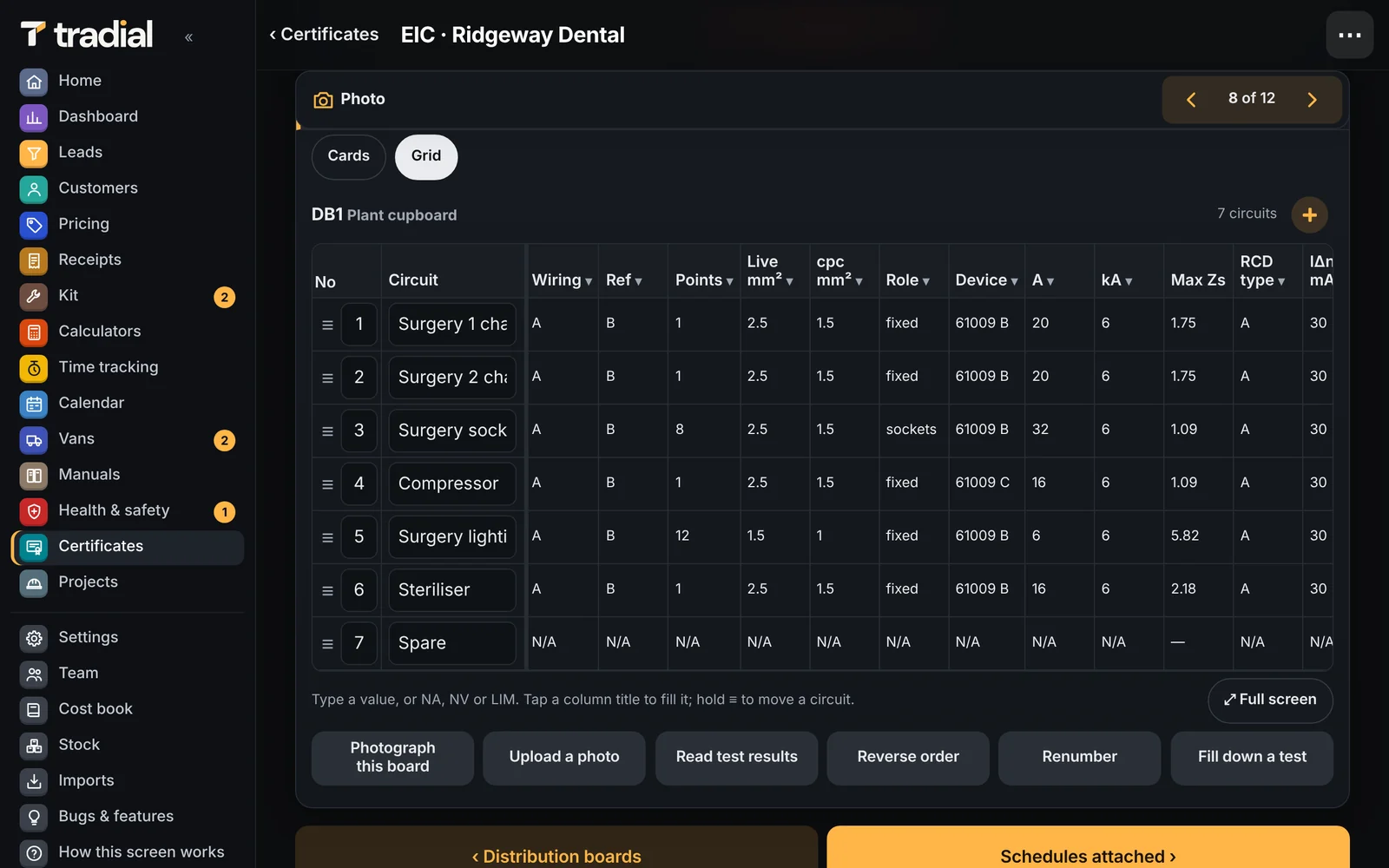Edit the Steriliser circuit name field
Screen dimensions: 1389x868
coord(452,590)
